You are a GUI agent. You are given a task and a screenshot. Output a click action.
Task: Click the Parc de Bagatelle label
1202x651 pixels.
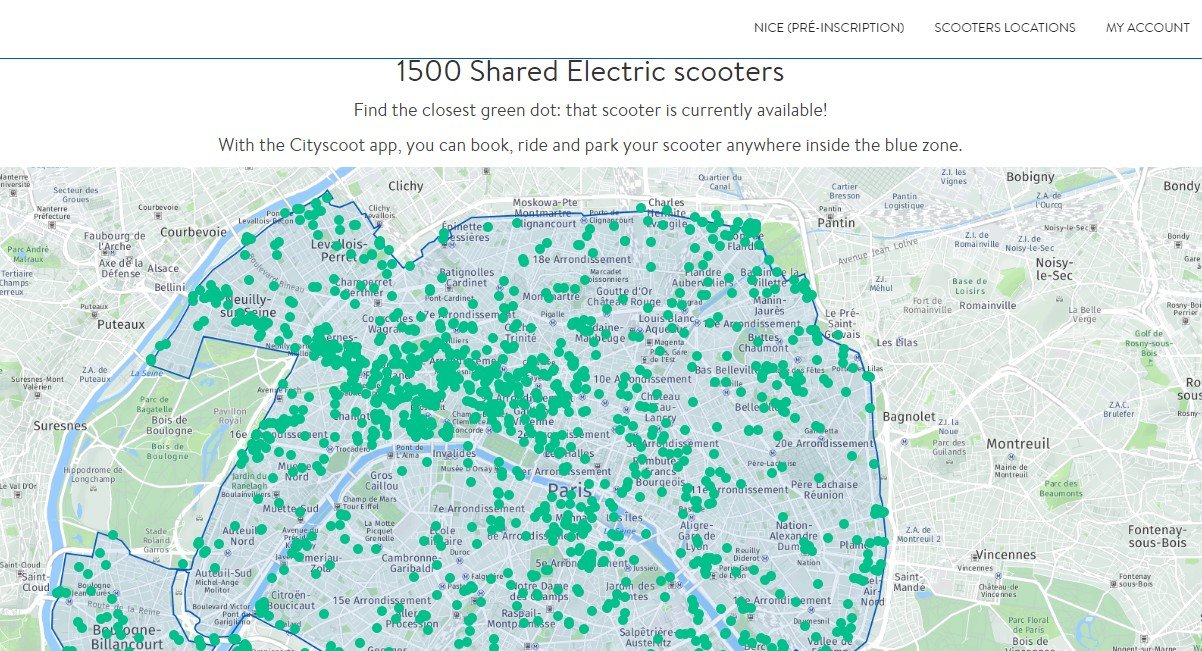pyautogui.click(x=156, y=403)
